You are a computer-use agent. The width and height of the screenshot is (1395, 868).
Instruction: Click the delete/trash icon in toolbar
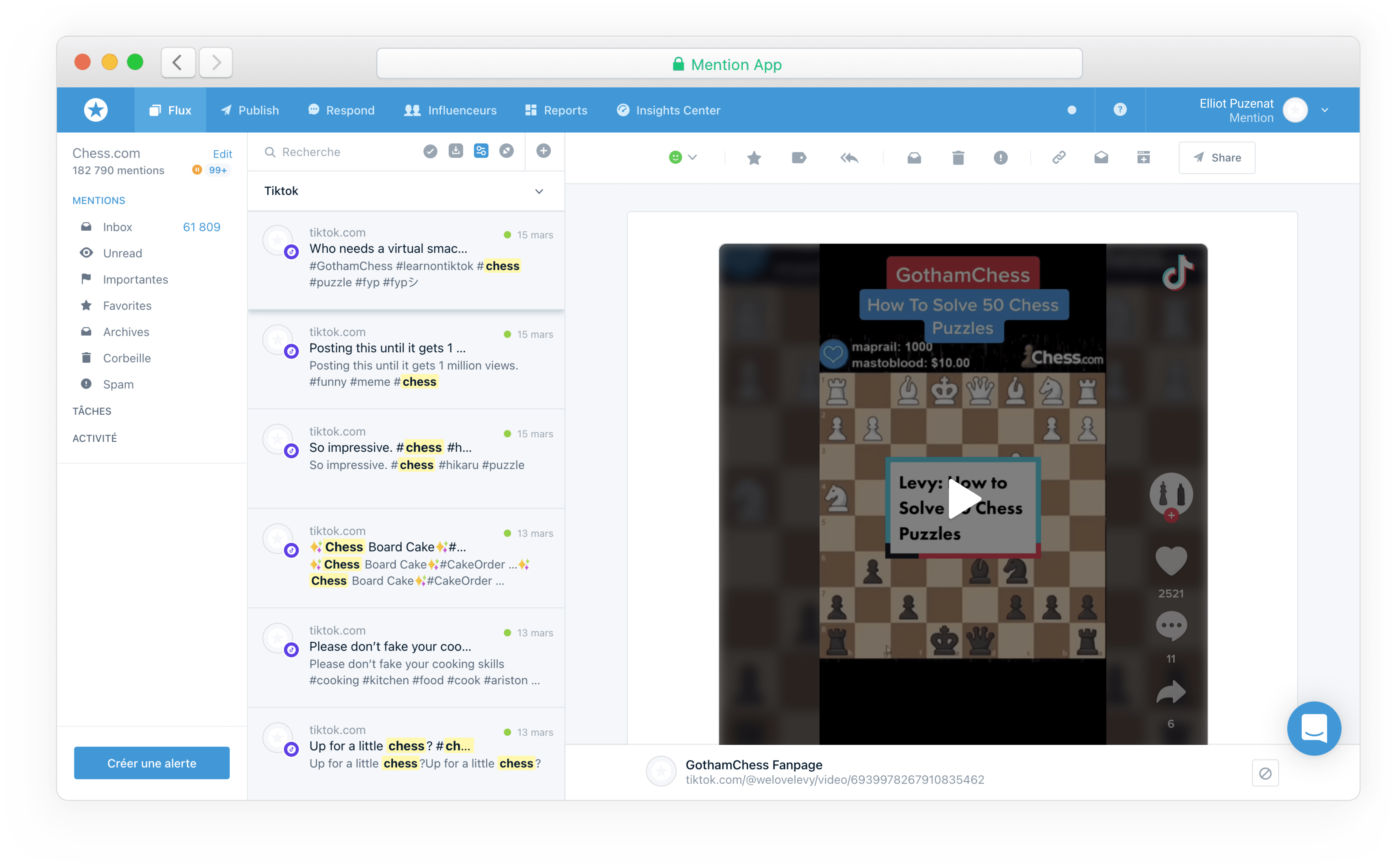click(x=958, y=157)
